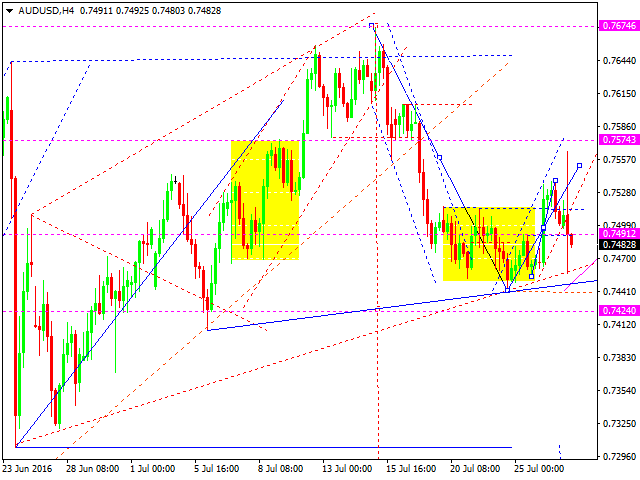Click the 0.73830 price scale value
640x480 pixels.
pyautogui.click(x=619, y=358)
